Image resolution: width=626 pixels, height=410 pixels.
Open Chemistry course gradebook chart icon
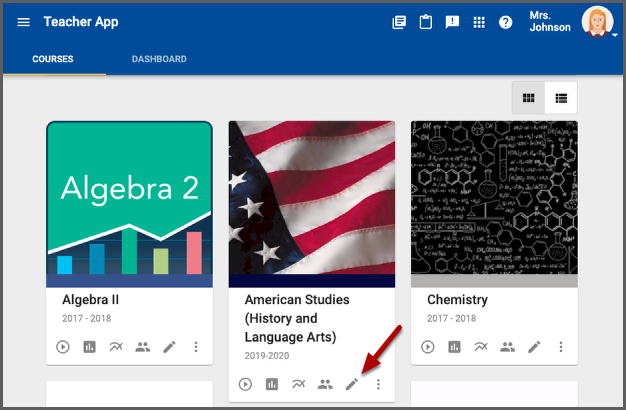[x=455, y=347]
